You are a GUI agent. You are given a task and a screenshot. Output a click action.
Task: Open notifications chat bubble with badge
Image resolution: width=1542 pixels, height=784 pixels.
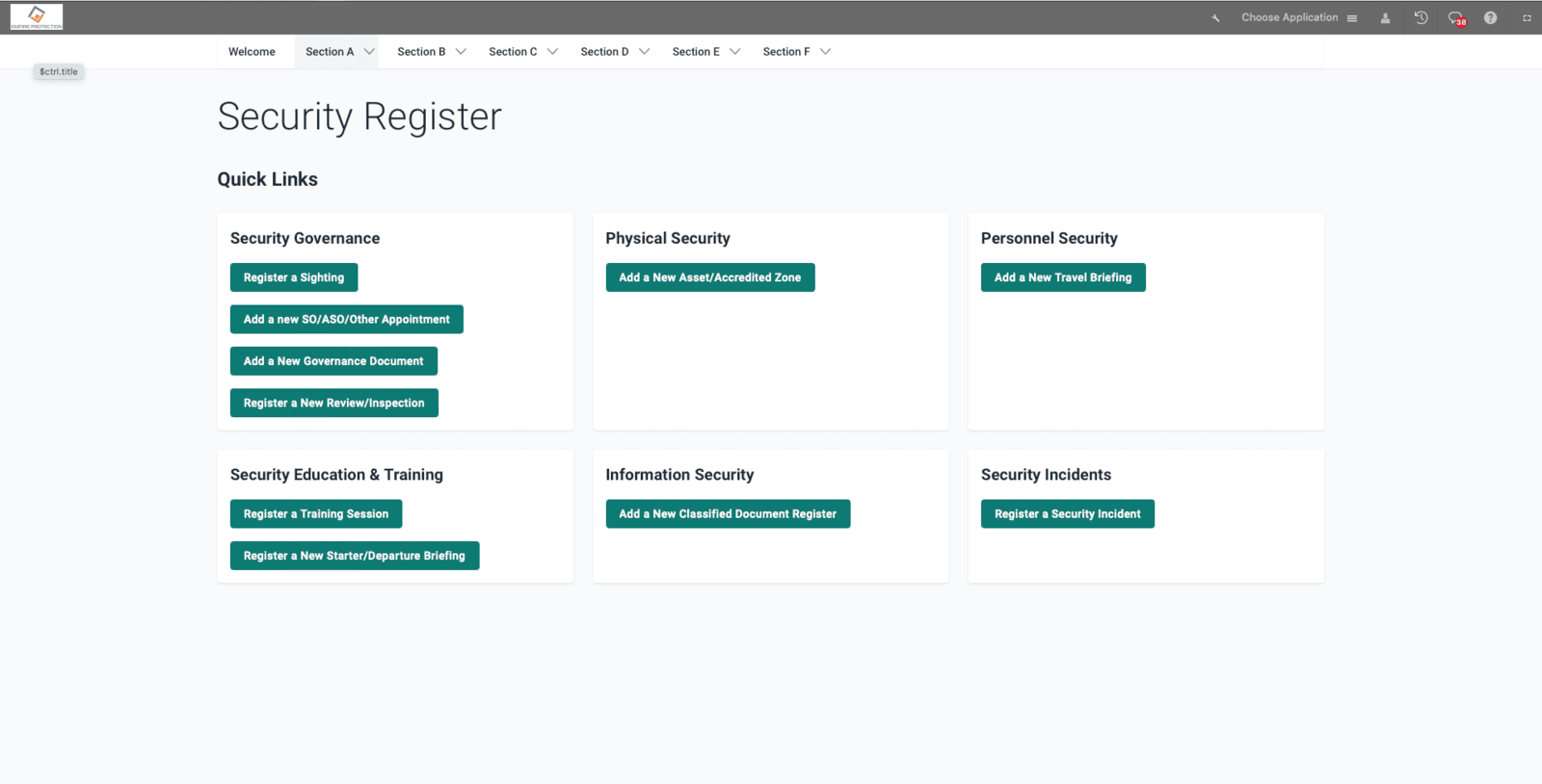(1456, 17)
